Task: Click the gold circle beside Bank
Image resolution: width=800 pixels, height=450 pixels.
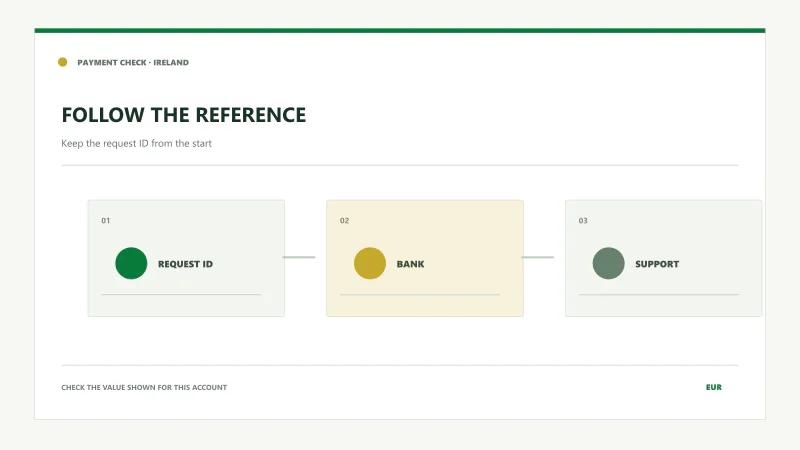Action: pos(370,263)
